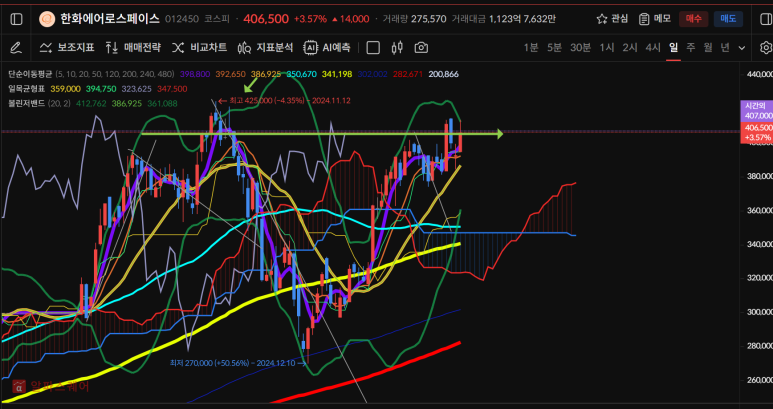Open AI예측 prediction feature
This screenshot has height=409, width=773.
(x=327, y=48)
